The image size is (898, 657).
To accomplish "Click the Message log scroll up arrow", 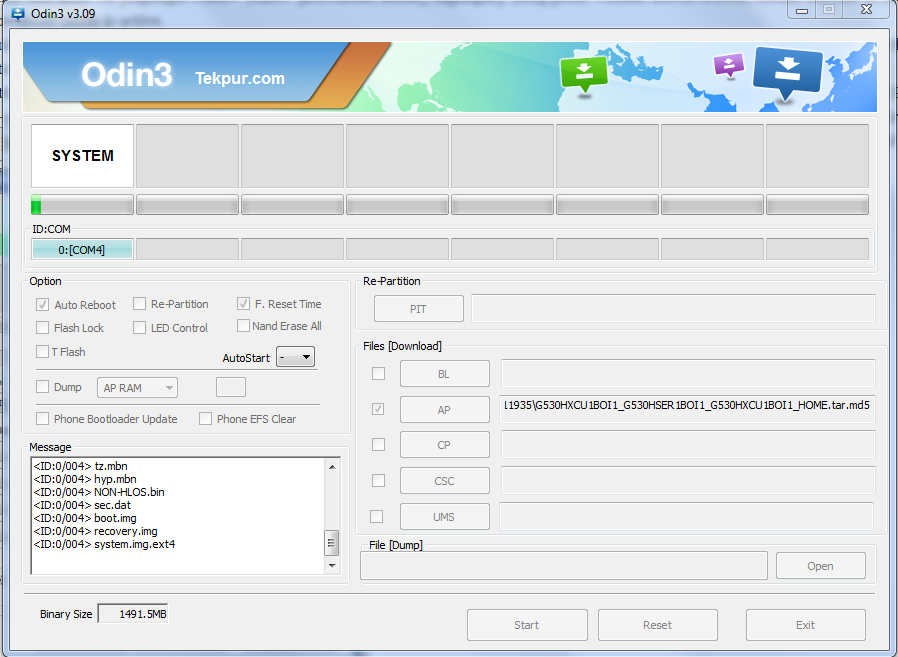I will 332,467.
